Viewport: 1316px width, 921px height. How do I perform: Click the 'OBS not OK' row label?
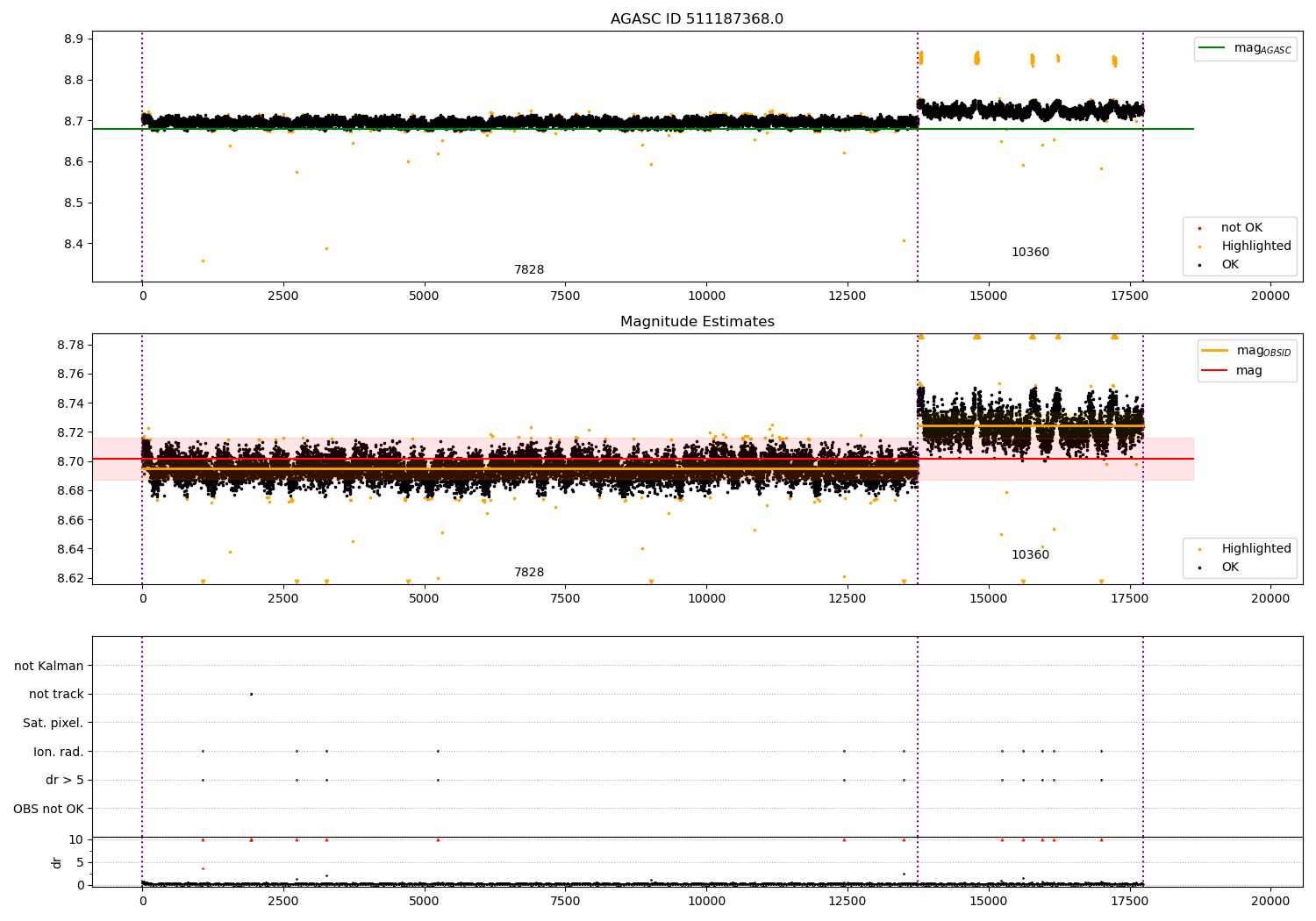[x=48, y=809]
